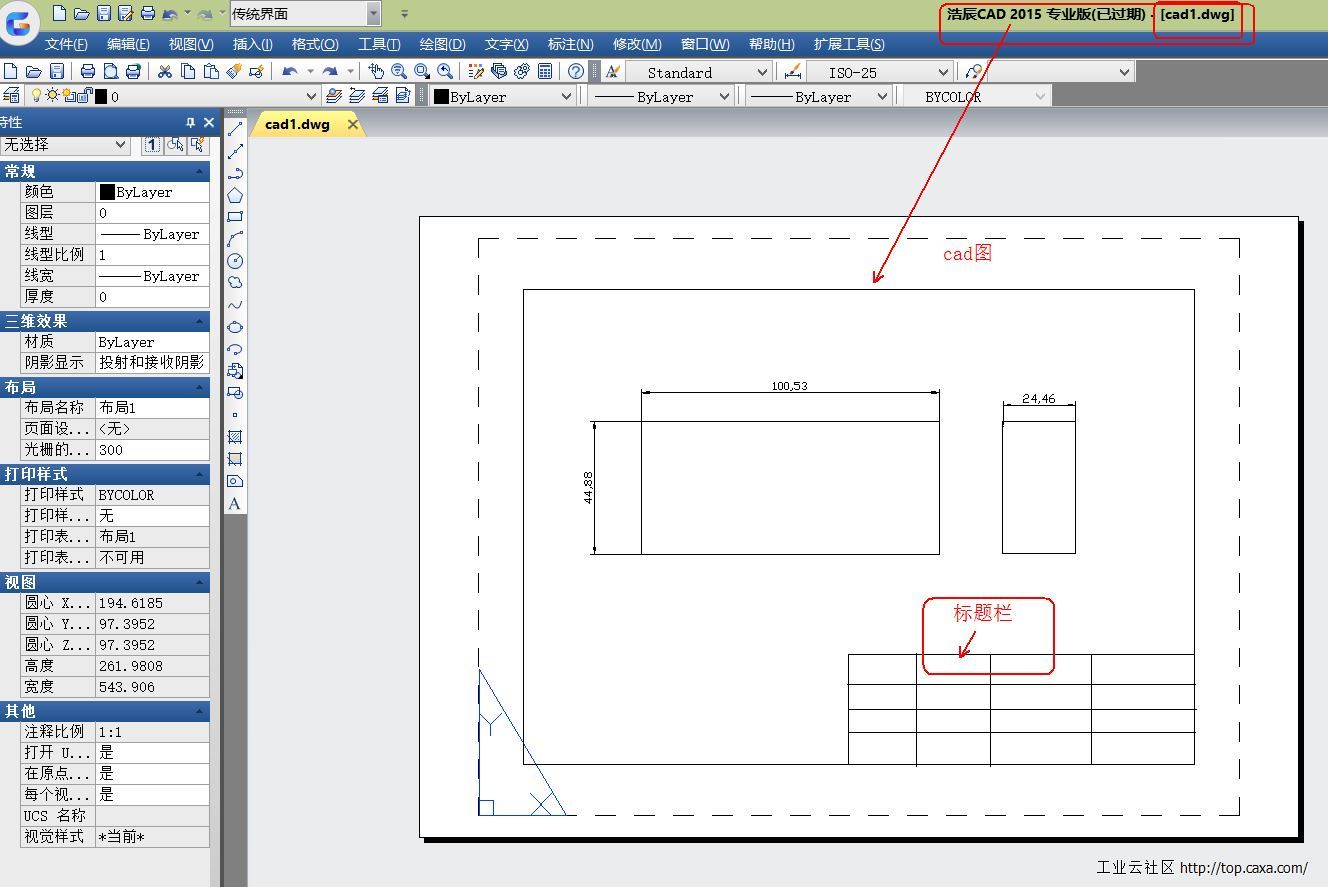Toggle the layer freeze sun icon

pyautogui.click(x=52, y=96)
